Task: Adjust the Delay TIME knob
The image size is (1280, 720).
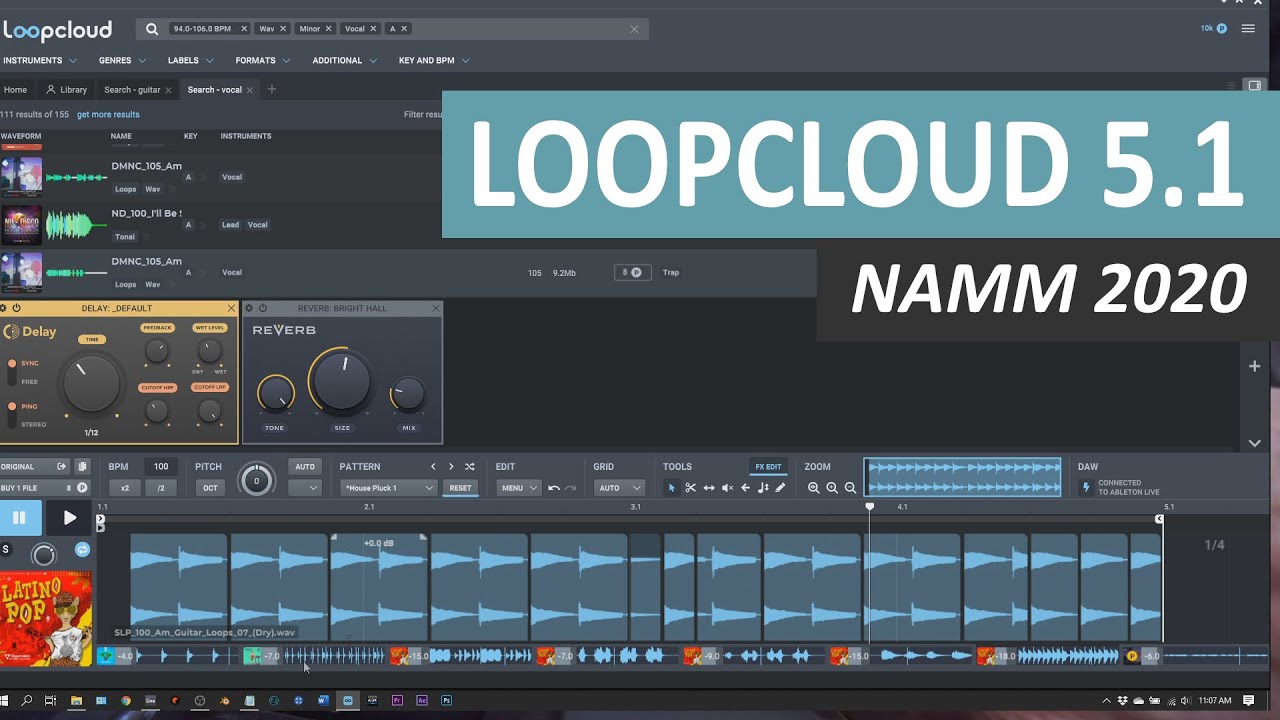Action: click(91, 384)
